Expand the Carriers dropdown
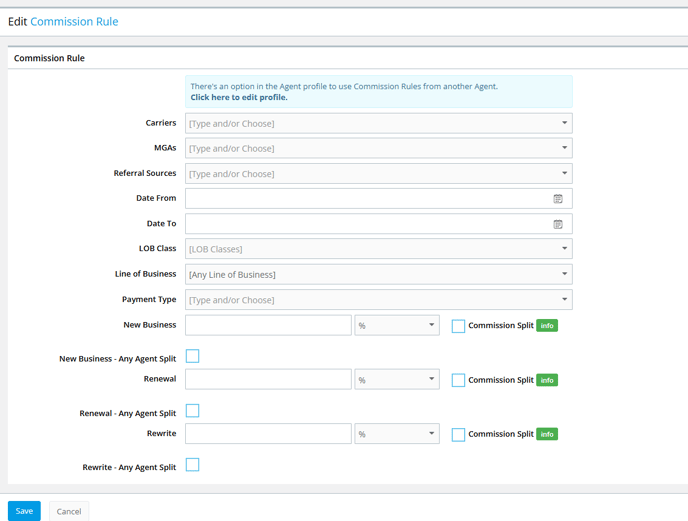This screenshot has width=688, height=521. click(x=379, y=123)
